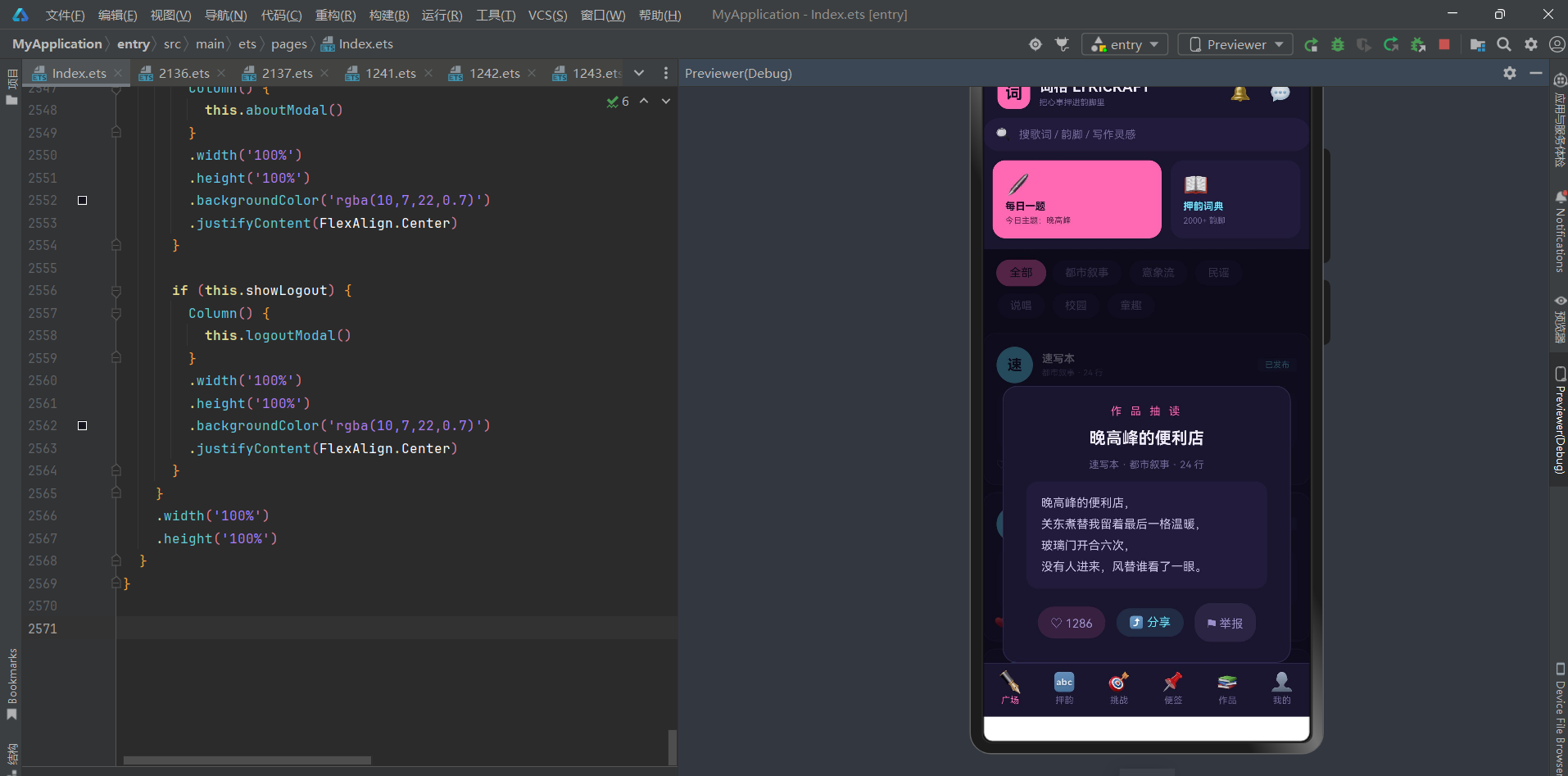This screenshot has height=776, width=1568.
Task: Open the 导航(N) menu
Action: point(225,15)
